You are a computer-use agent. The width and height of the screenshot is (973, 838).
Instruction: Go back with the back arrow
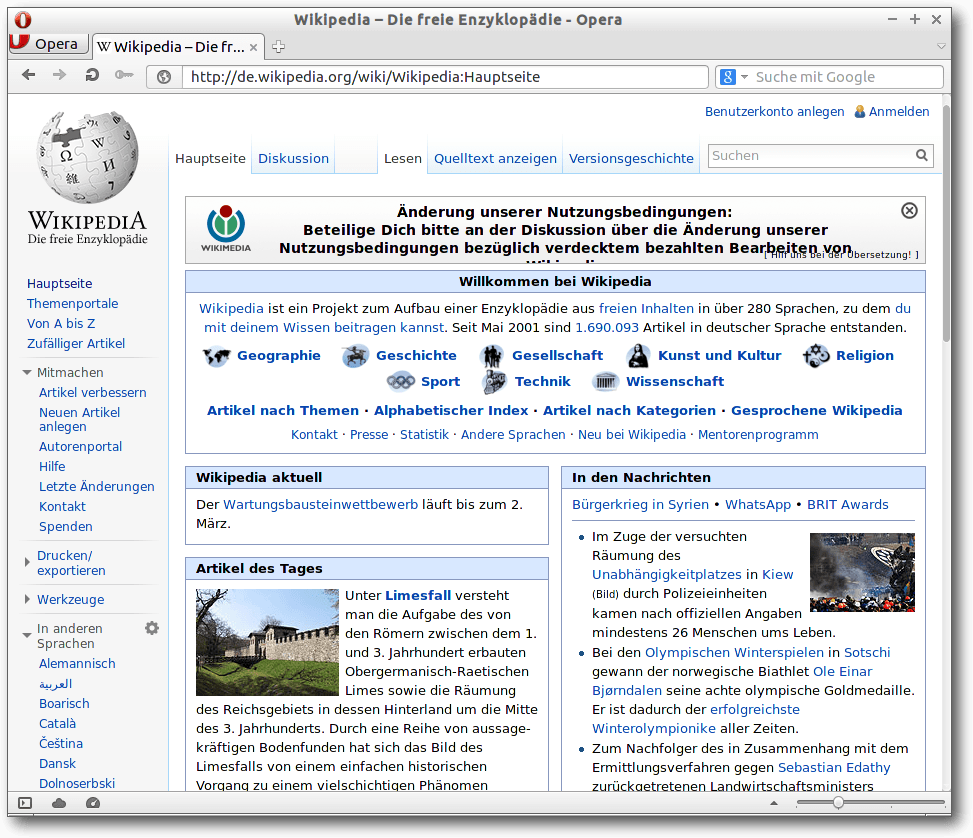coord(29,75)
